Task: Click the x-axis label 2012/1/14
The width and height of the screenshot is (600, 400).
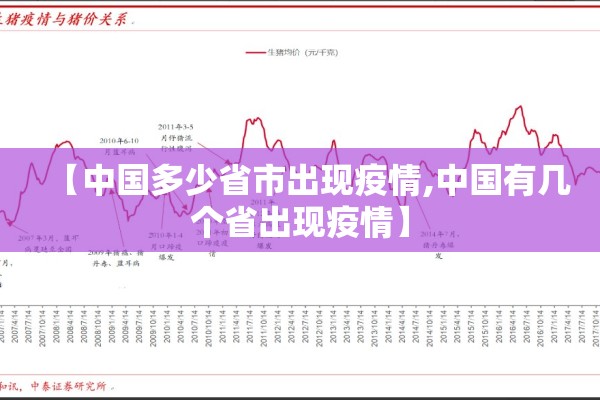Action: [x=277, y=326]
